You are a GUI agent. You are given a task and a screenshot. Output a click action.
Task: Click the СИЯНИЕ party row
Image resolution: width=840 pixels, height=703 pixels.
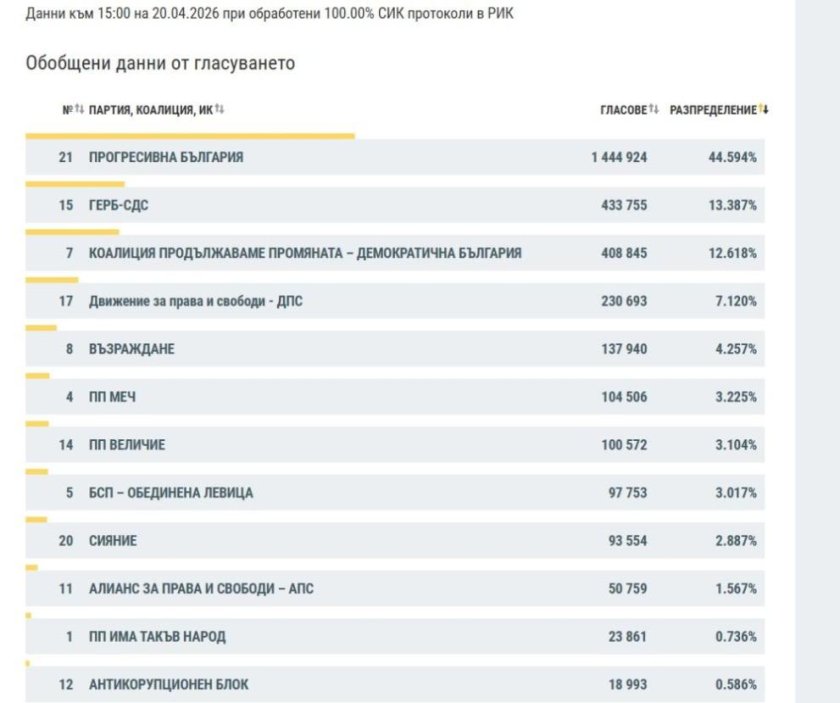pyautogui.click(x=113, y=541)
